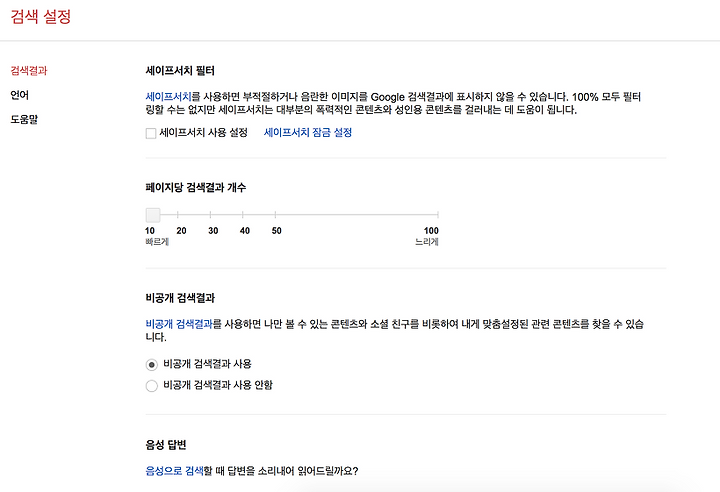Viewport: 720px width, 492px height.
Task: Select the 비공개 검색결과 사용 안함 radio button
Action: click(x=152, y=385)
